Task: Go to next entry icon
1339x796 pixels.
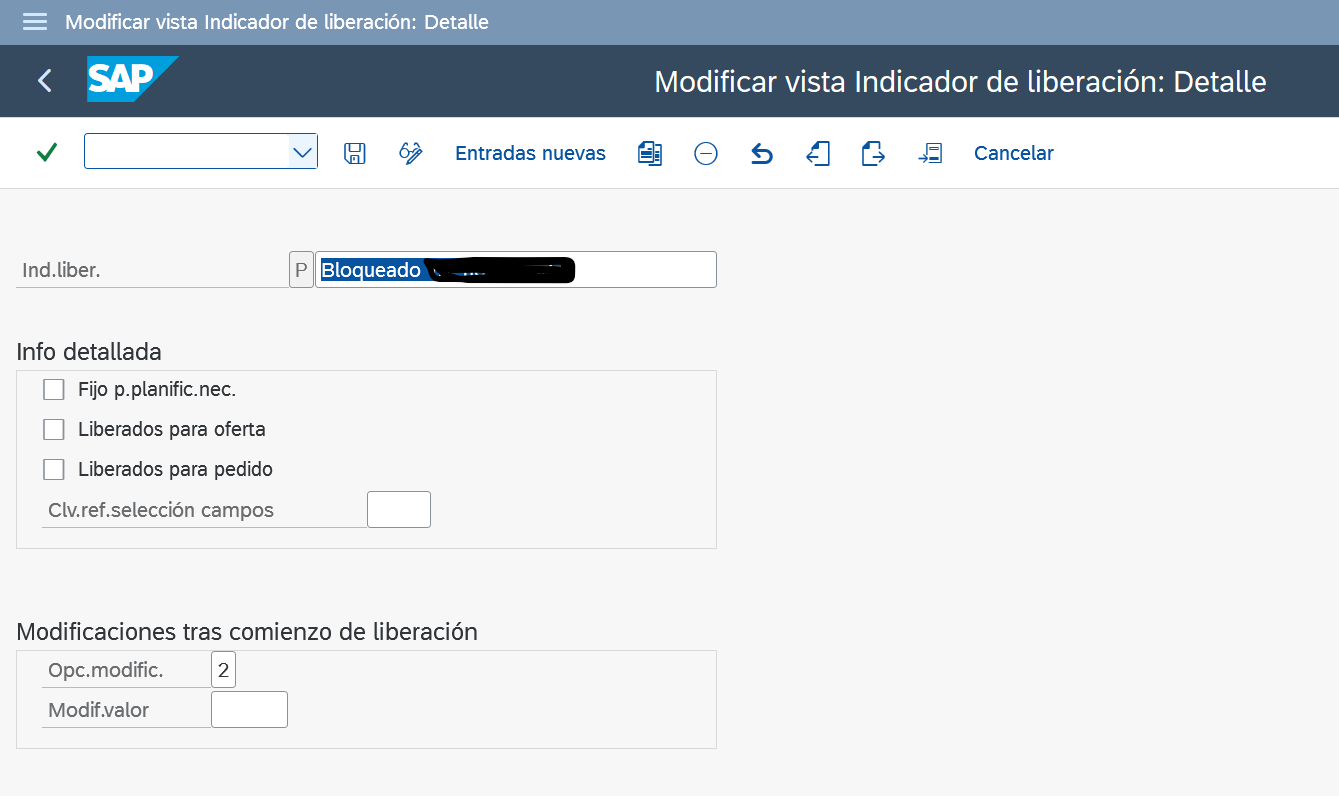Action: coord(873,153)
